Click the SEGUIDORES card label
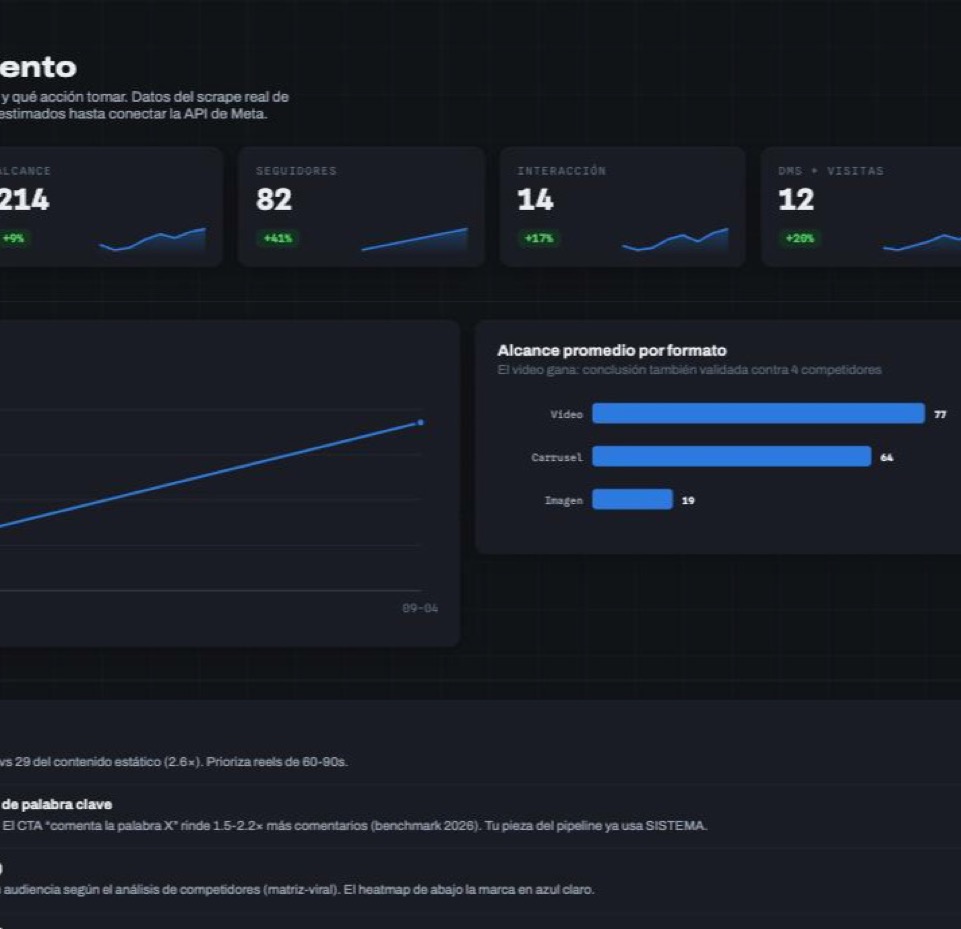This screenshot has height=929, width=961. click(296, 171)
